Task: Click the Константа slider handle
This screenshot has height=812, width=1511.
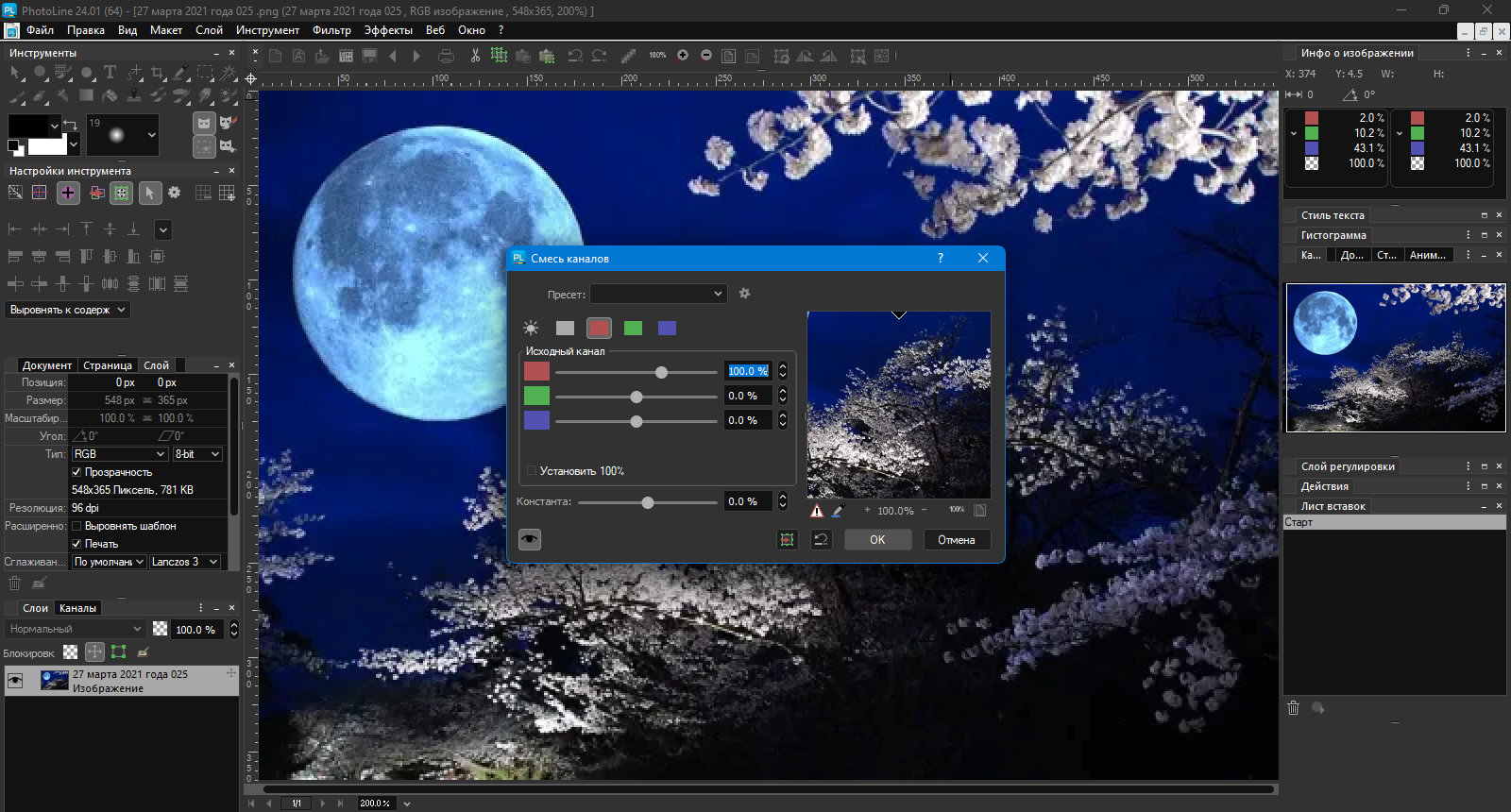Action: [x=648, y=502]
